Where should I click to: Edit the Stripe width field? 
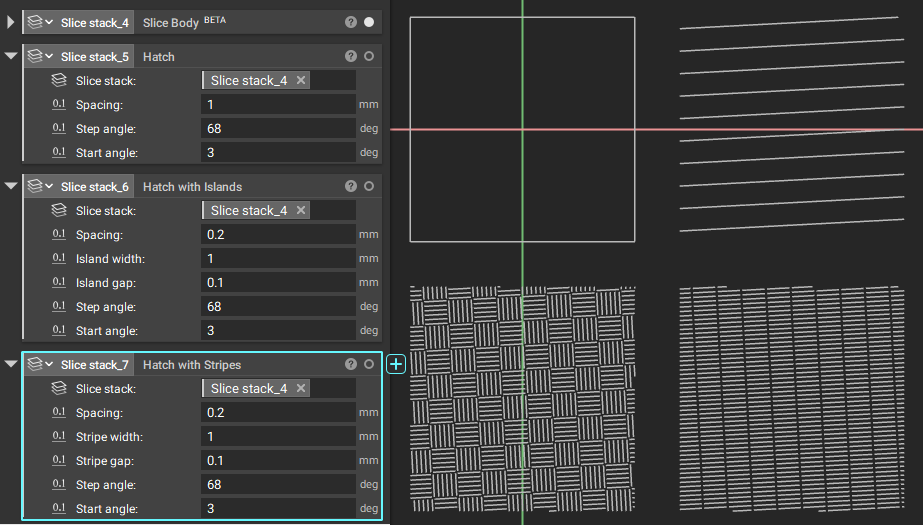[x=278, y=437]
